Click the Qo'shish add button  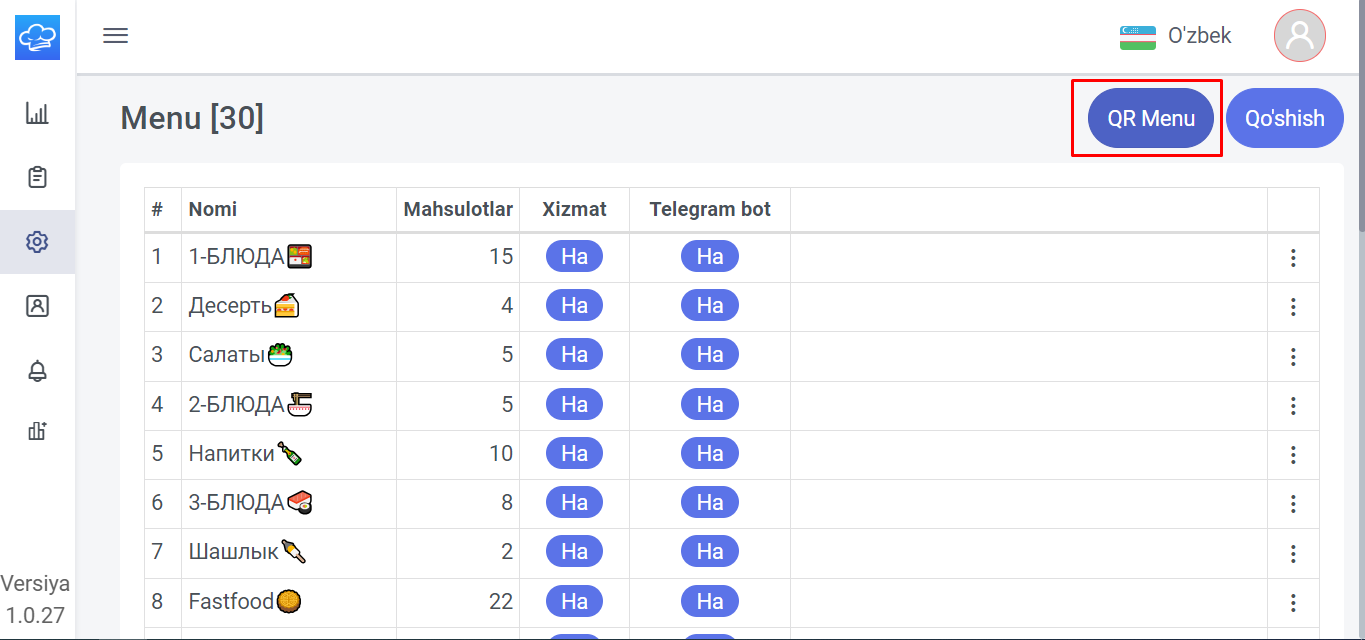click(1284, 118)
